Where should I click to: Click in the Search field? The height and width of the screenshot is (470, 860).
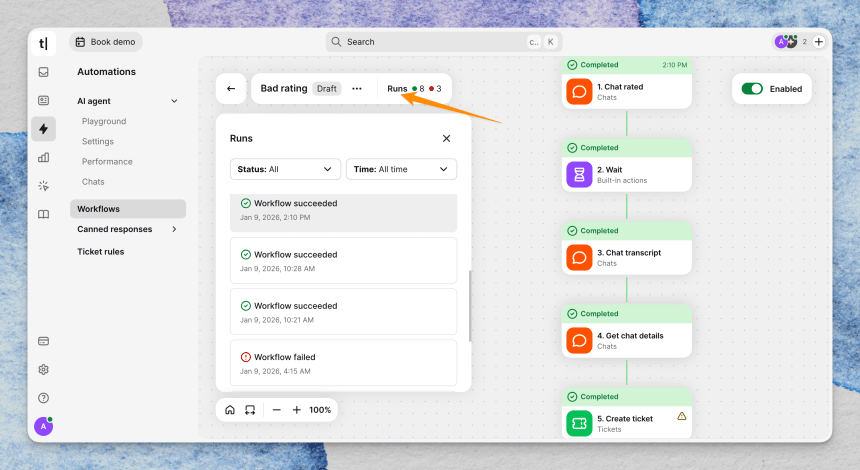[444, 42]
